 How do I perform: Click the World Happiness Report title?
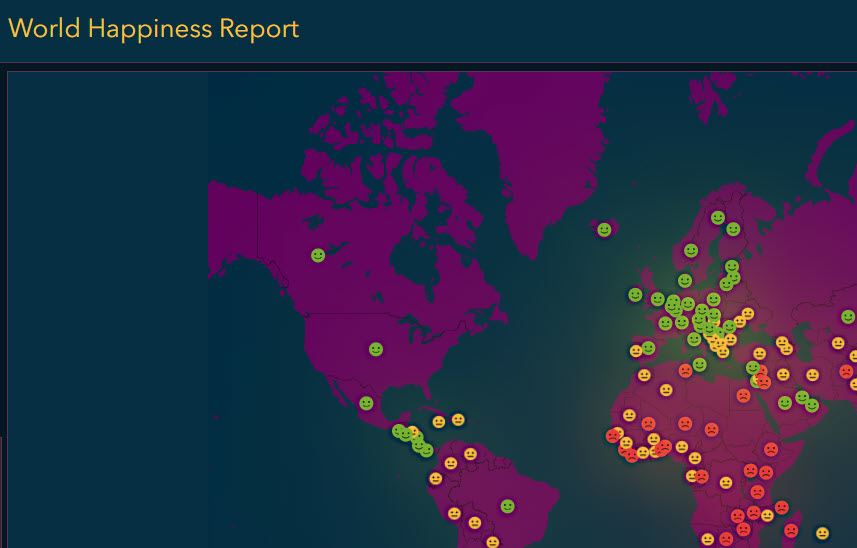pyautogui.click(x=153, y=28)
